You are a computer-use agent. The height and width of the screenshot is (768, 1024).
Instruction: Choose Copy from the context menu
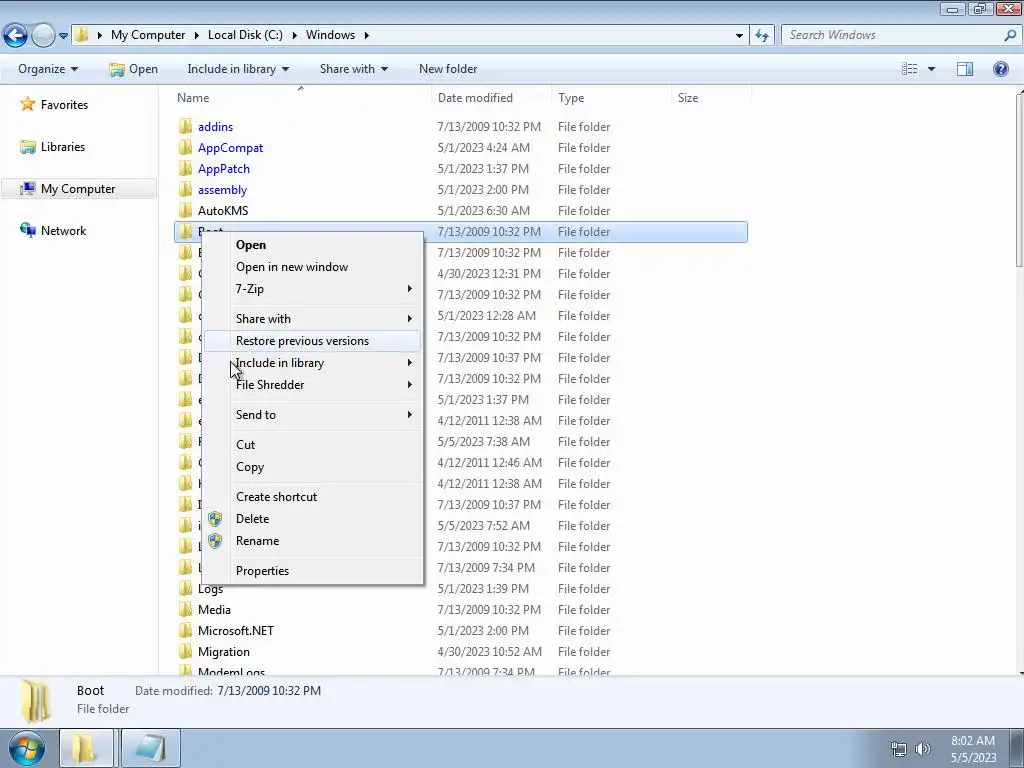(x=312, y=467)
